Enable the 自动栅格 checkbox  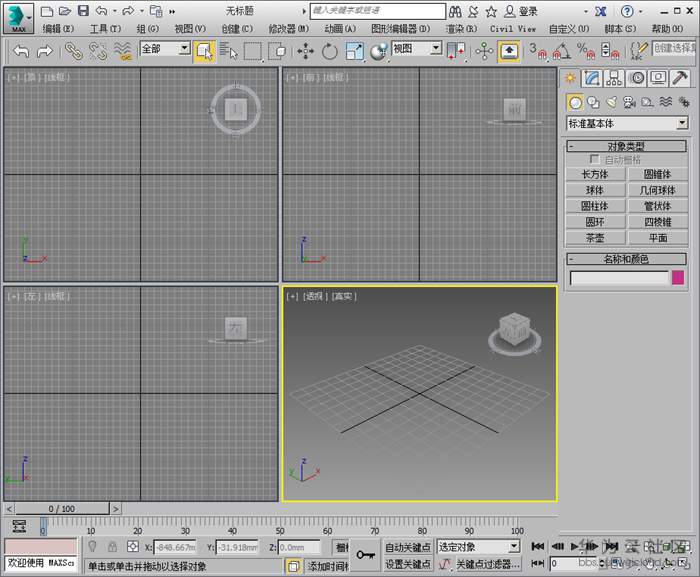point(594,159)
